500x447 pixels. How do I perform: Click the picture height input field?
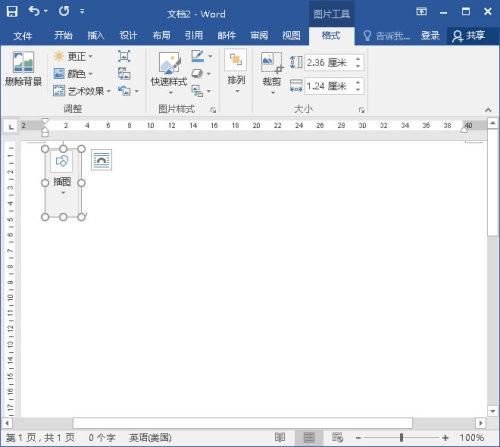click(330, 62)
